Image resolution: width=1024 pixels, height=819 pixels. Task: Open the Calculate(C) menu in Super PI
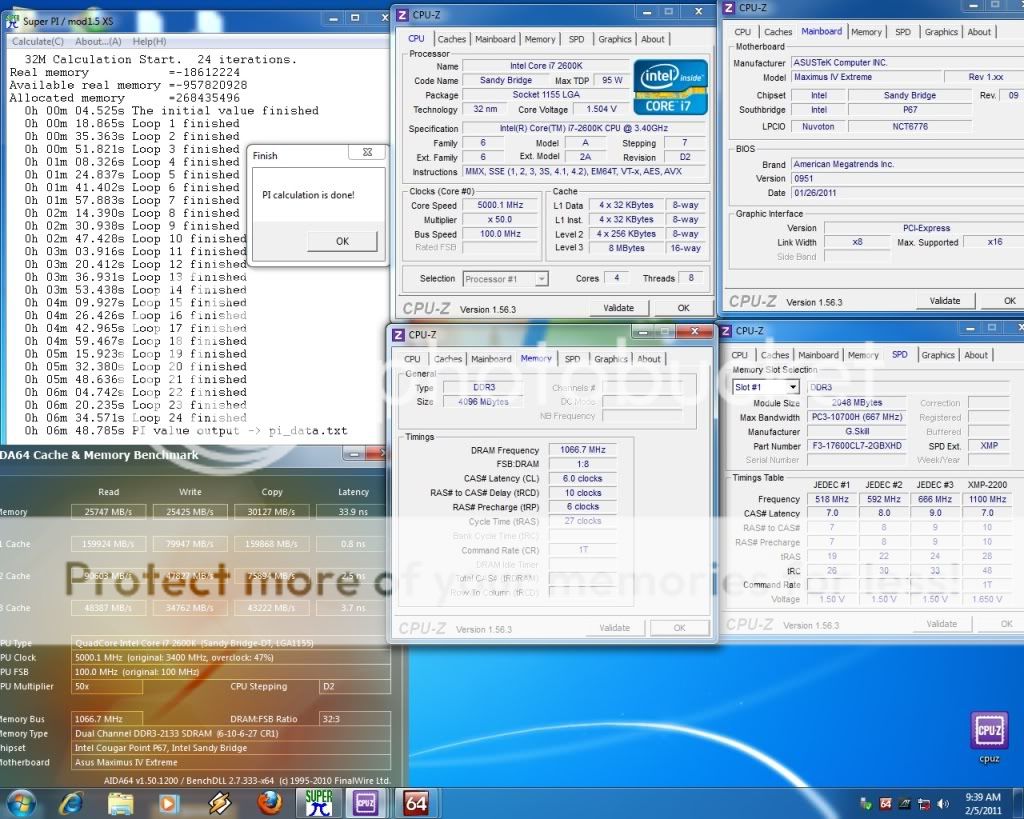tap(38, 41)
